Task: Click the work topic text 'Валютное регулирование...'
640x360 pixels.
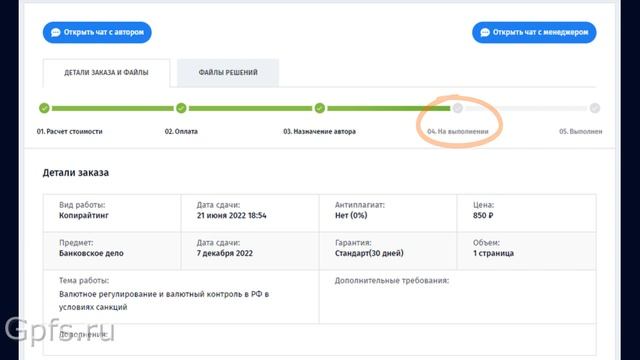Action: tap(164, 300)
